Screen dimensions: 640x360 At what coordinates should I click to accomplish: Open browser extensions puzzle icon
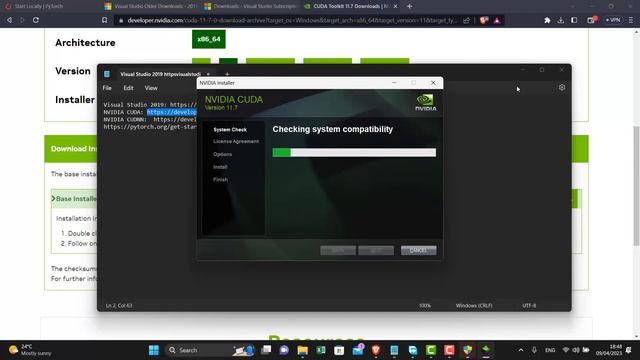547,20
